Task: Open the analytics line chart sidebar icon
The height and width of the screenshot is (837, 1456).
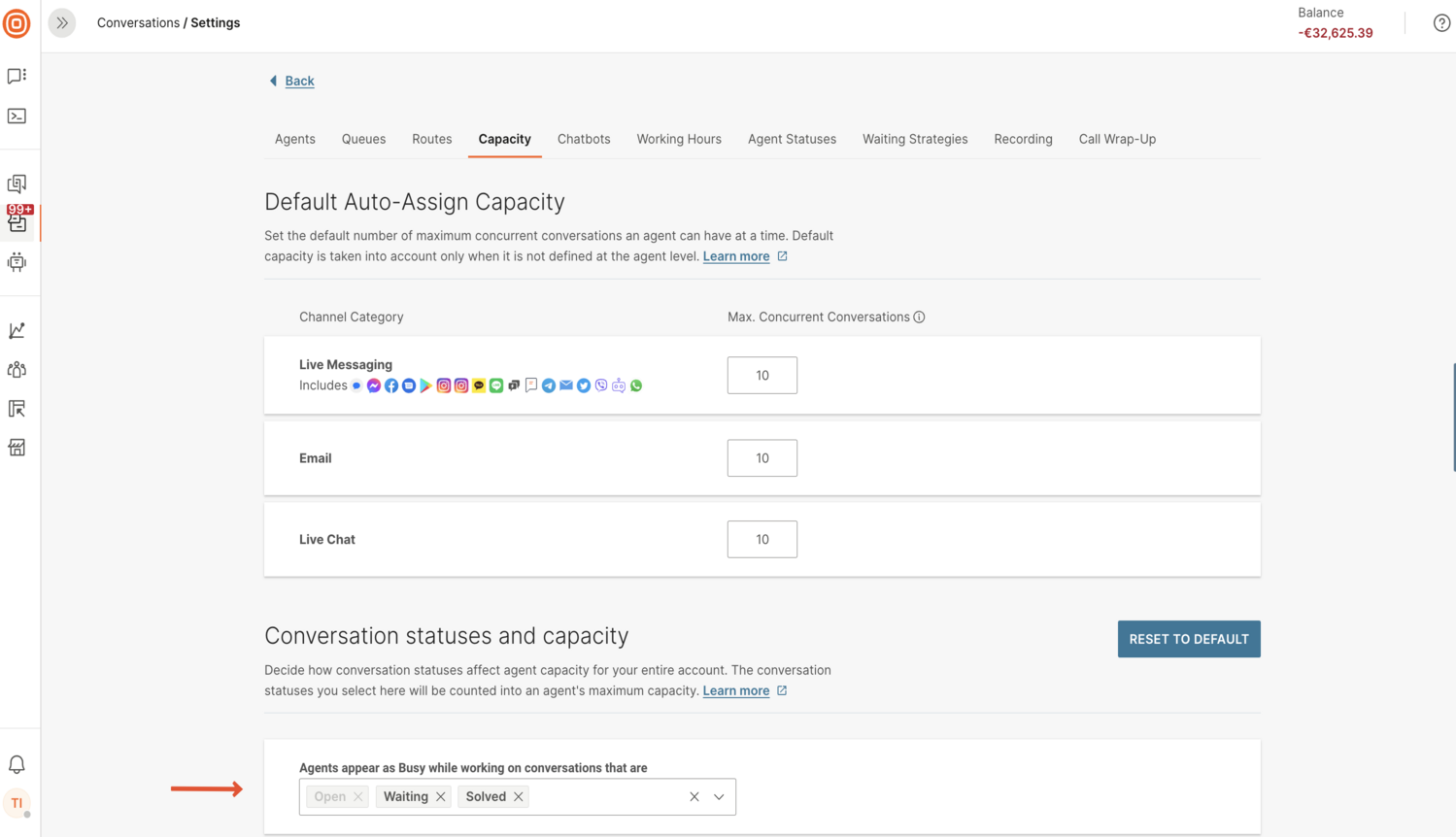Action: (x=17, y=331)
